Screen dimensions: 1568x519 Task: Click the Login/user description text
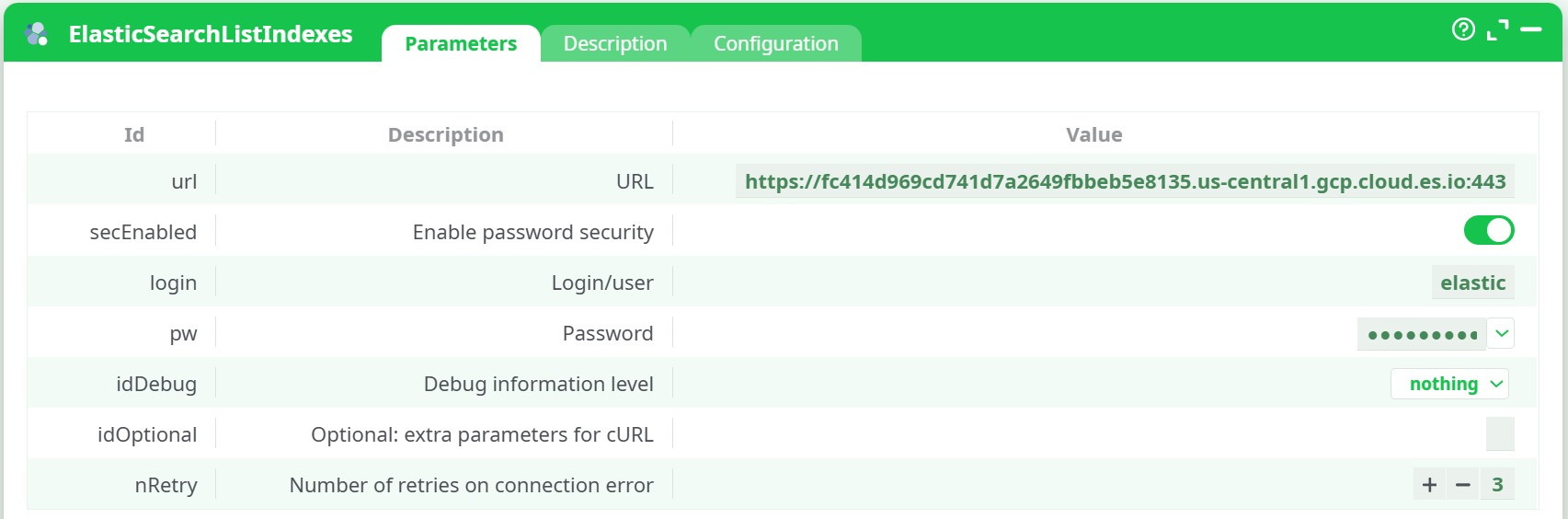click(602, 283)
